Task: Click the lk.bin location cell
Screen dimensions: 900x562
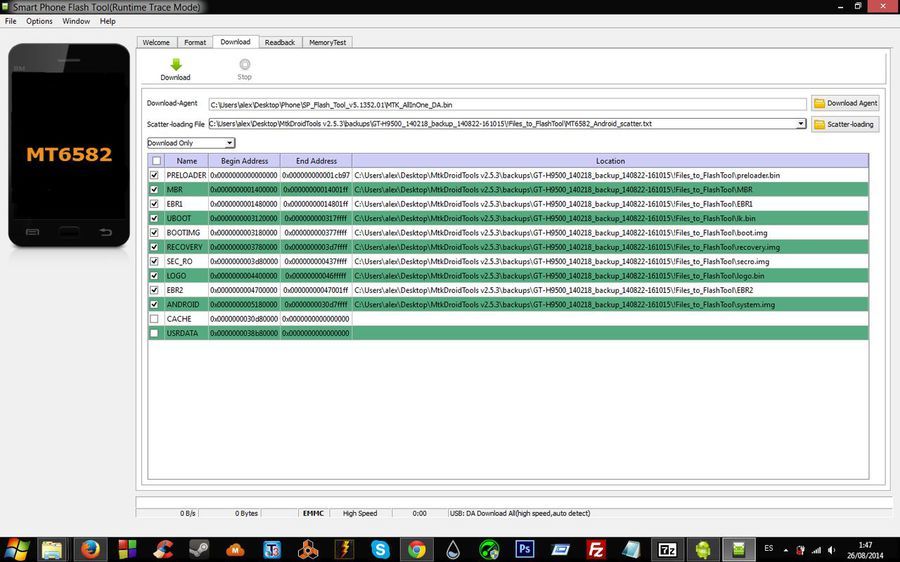Action: point(610,218)
